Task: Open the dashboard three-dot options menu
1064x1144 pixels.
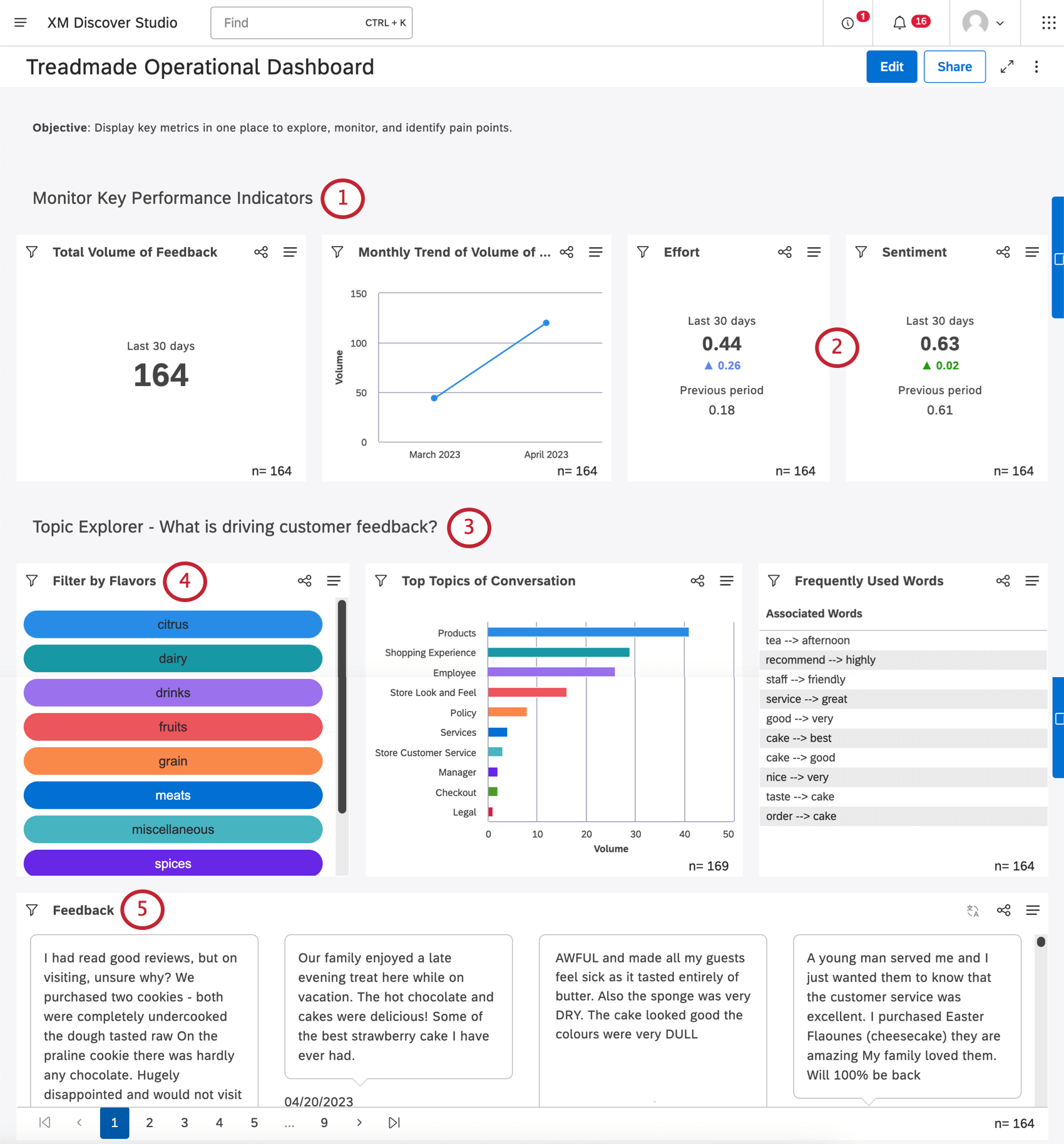Action: (1036, 66)
